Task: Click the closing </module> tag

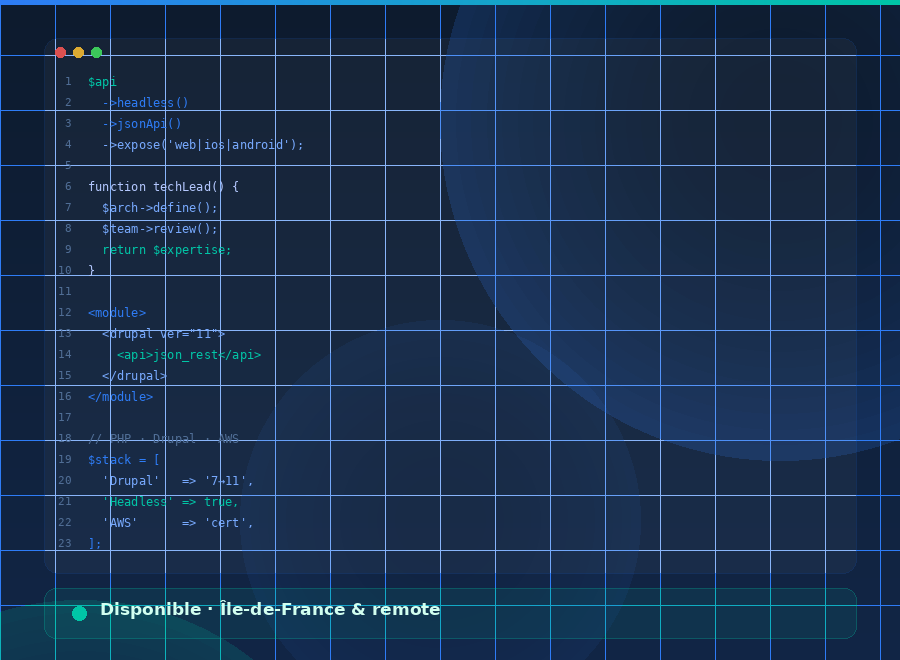Action: point(120,397)
